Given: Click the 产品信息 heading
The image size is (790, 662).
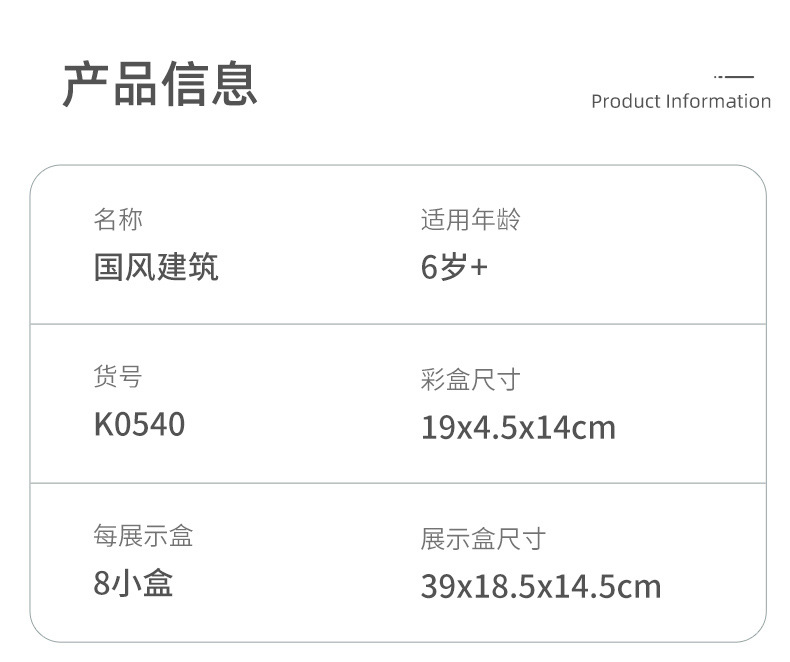Looking at the screenshot, I should point(160,84).
